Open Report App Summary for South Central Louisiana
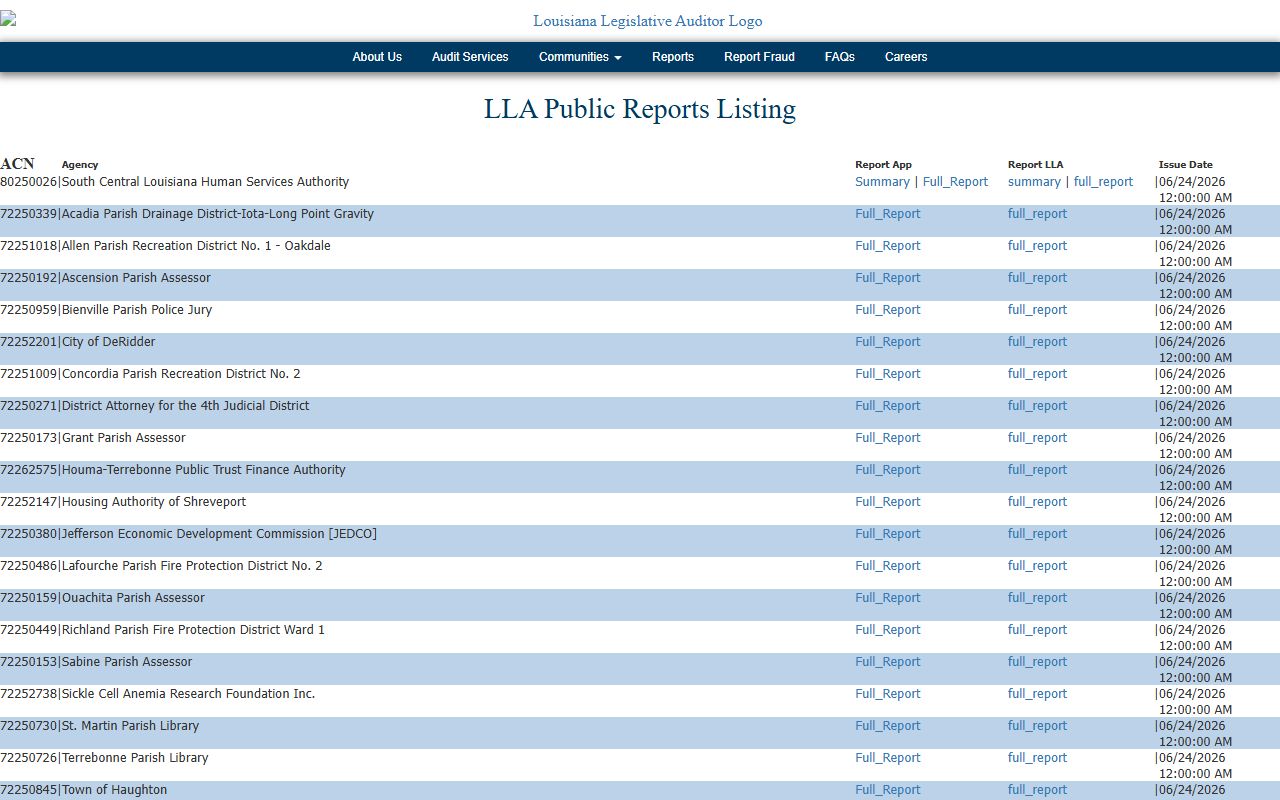The height and width of the screenshot is (800, 1280). pos(882,182)
